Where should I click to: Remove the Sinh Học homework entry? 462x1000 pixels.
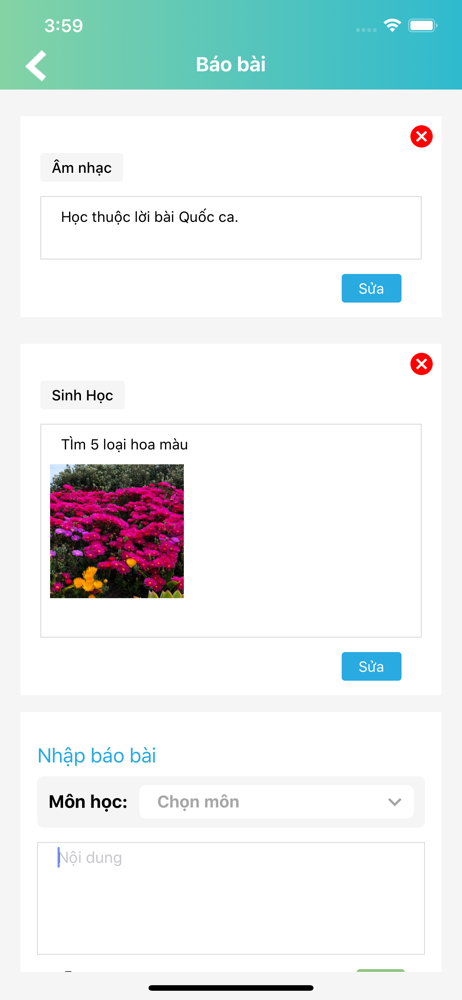421,364
